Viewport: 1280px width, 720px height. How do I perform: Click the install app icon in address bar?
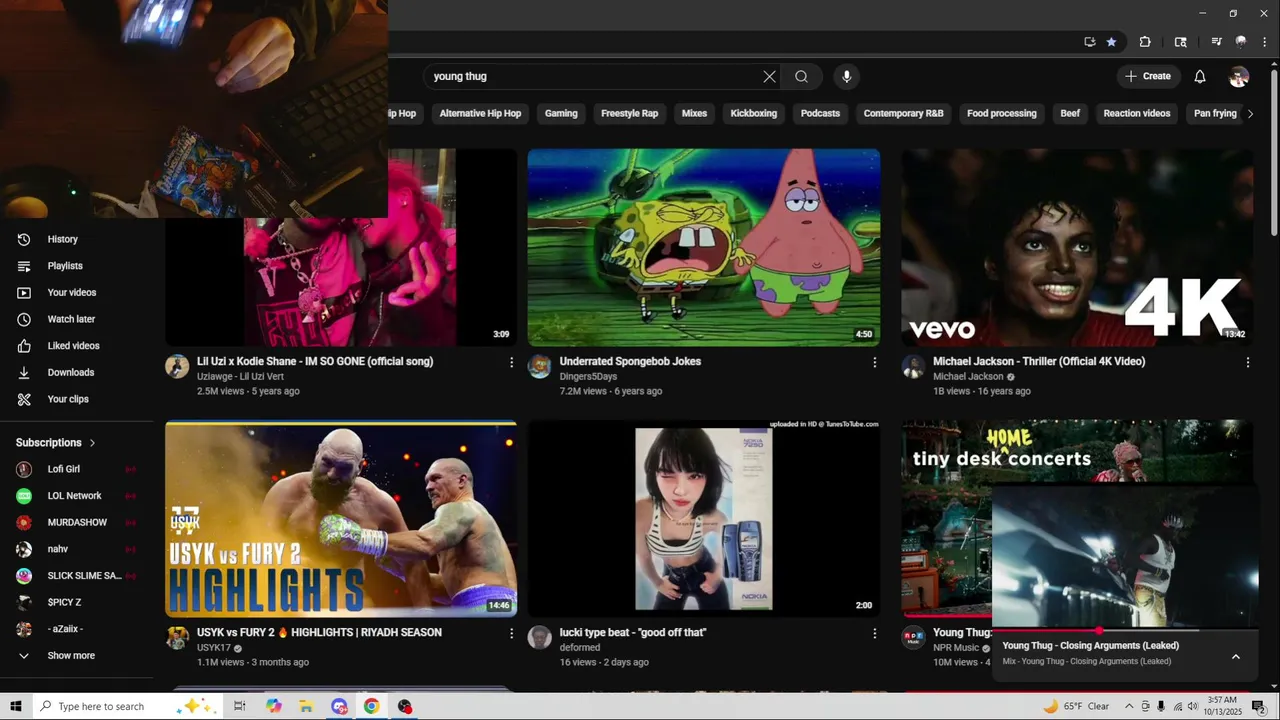click(1089, 42)
